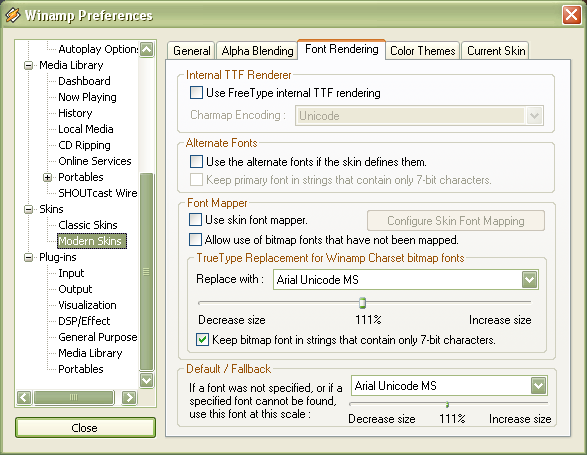
Task: Select Output under Plug-ins
Action: point(75,289)
